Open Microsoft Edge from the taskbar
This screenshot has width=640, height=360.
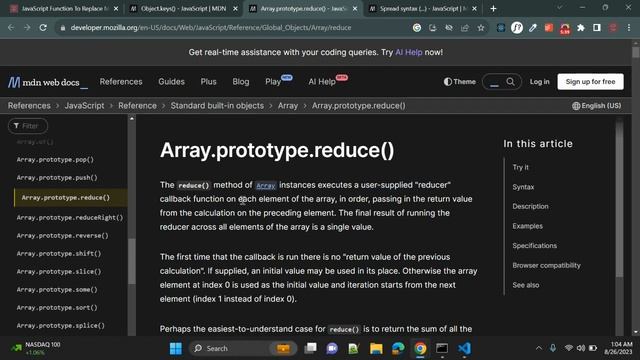398,348
